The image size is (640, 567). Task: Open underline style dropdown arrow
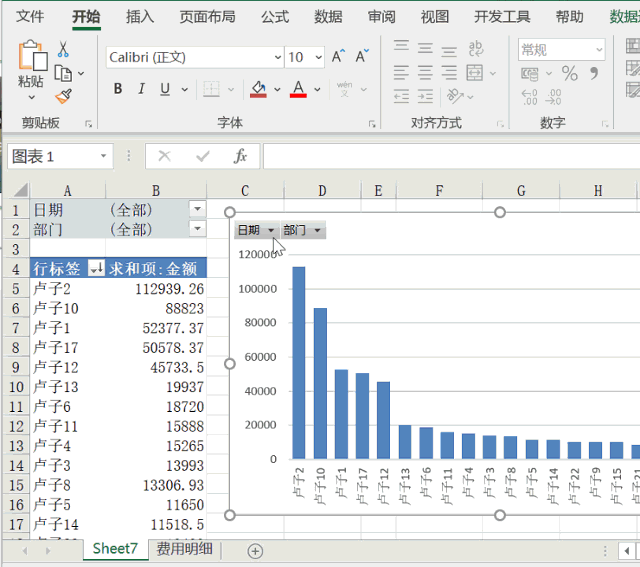184,89
